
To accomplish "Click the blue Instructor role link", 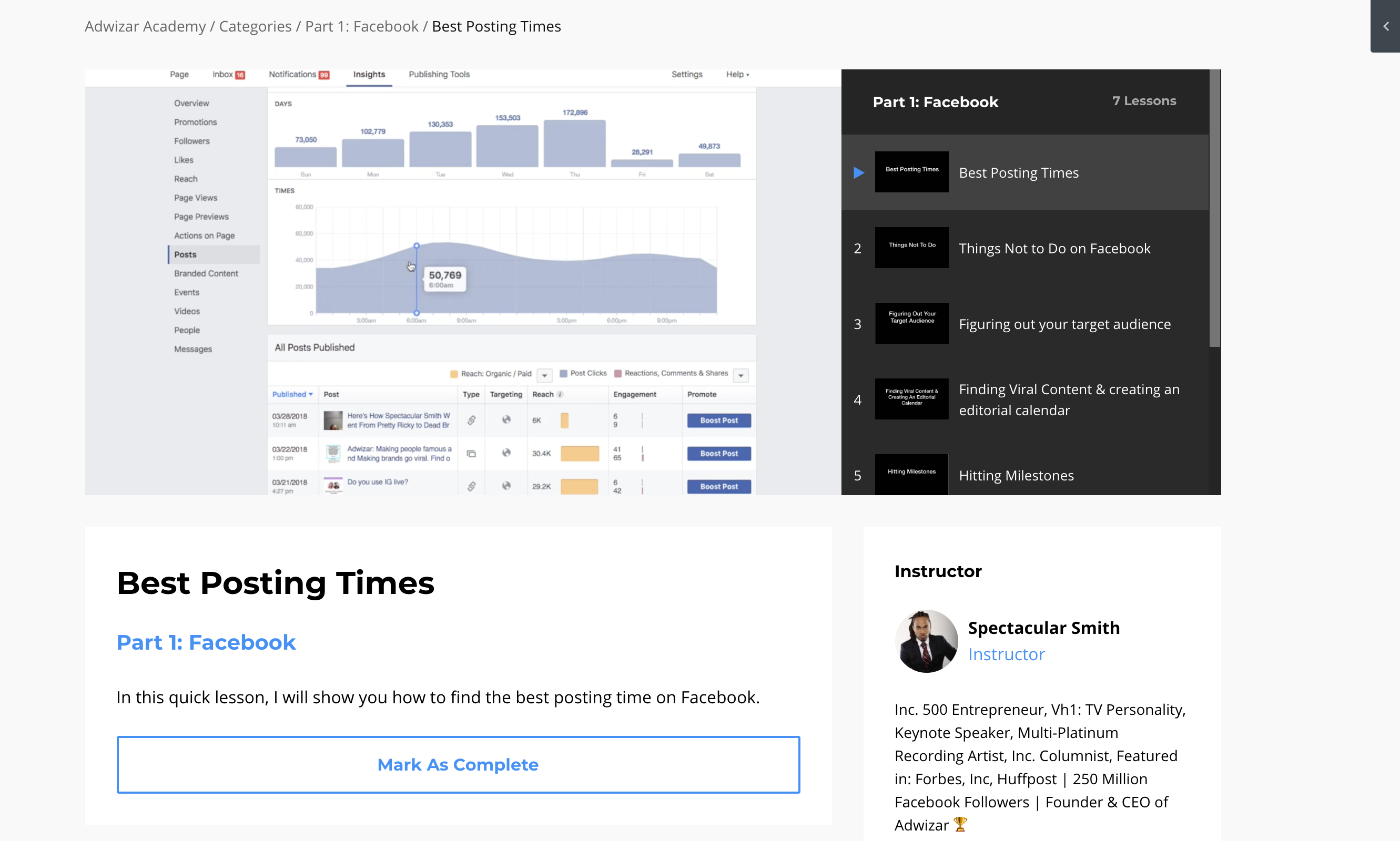I will pos(1006,654).
